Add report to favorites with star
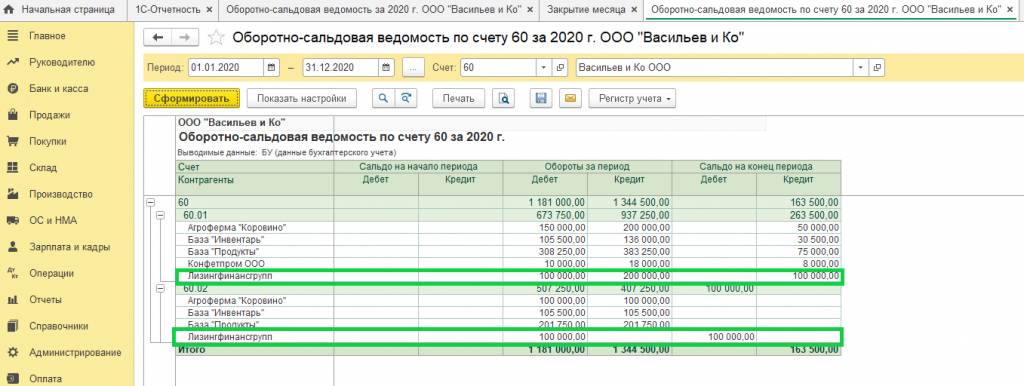 click(216, 38)
